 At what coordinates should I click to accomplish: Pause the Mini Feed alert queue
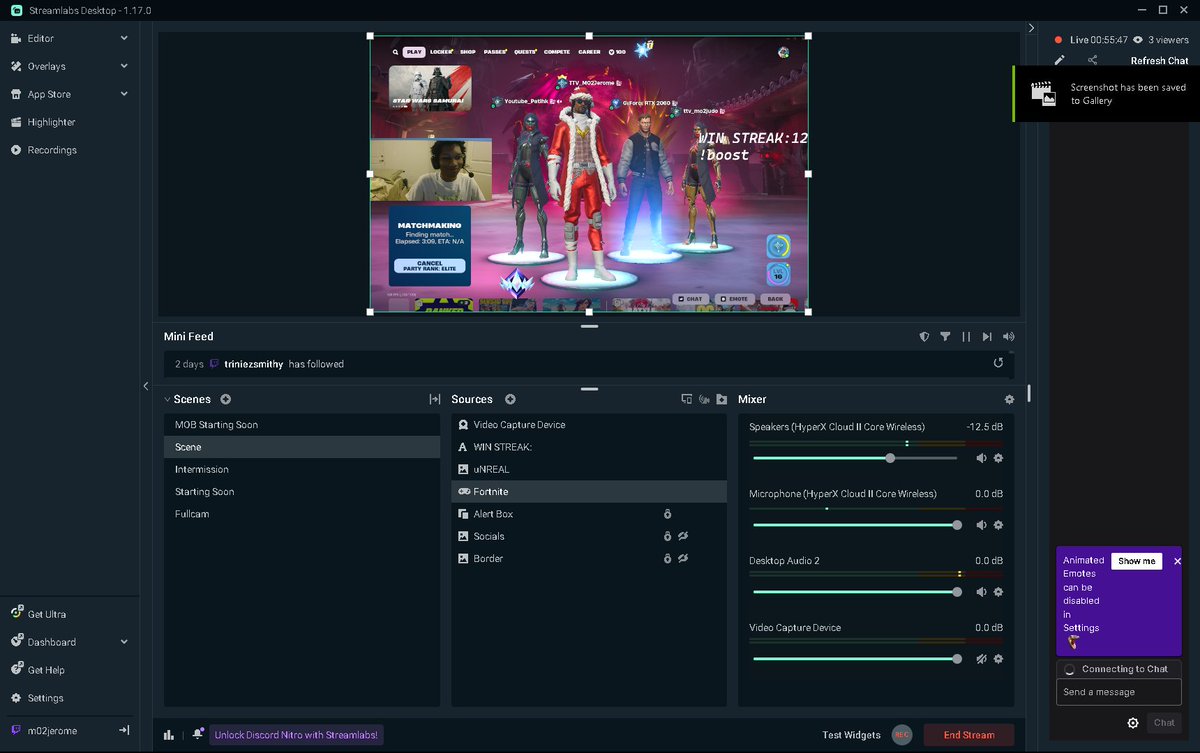(966, 337)
